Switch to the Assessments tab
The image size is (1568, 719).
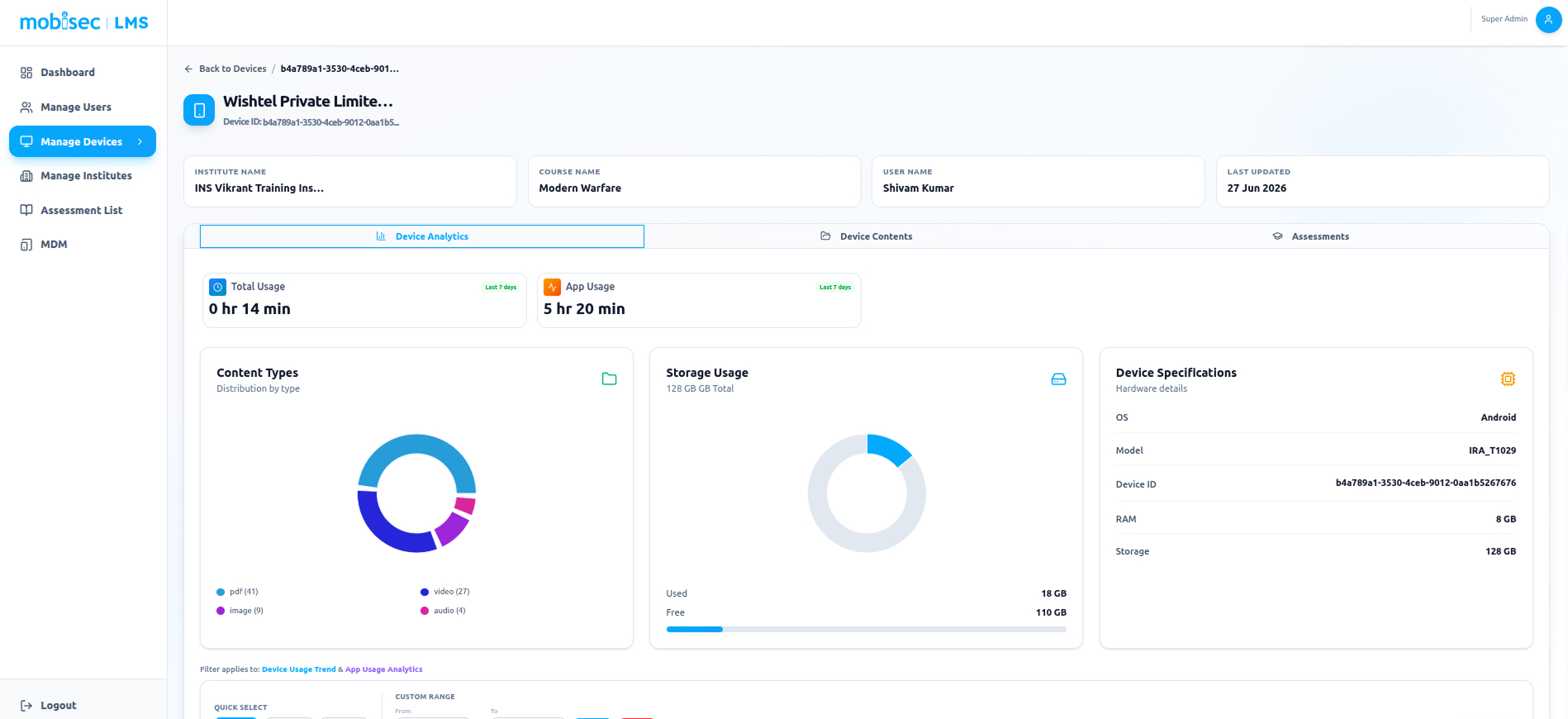click(x=1310, y=236)
